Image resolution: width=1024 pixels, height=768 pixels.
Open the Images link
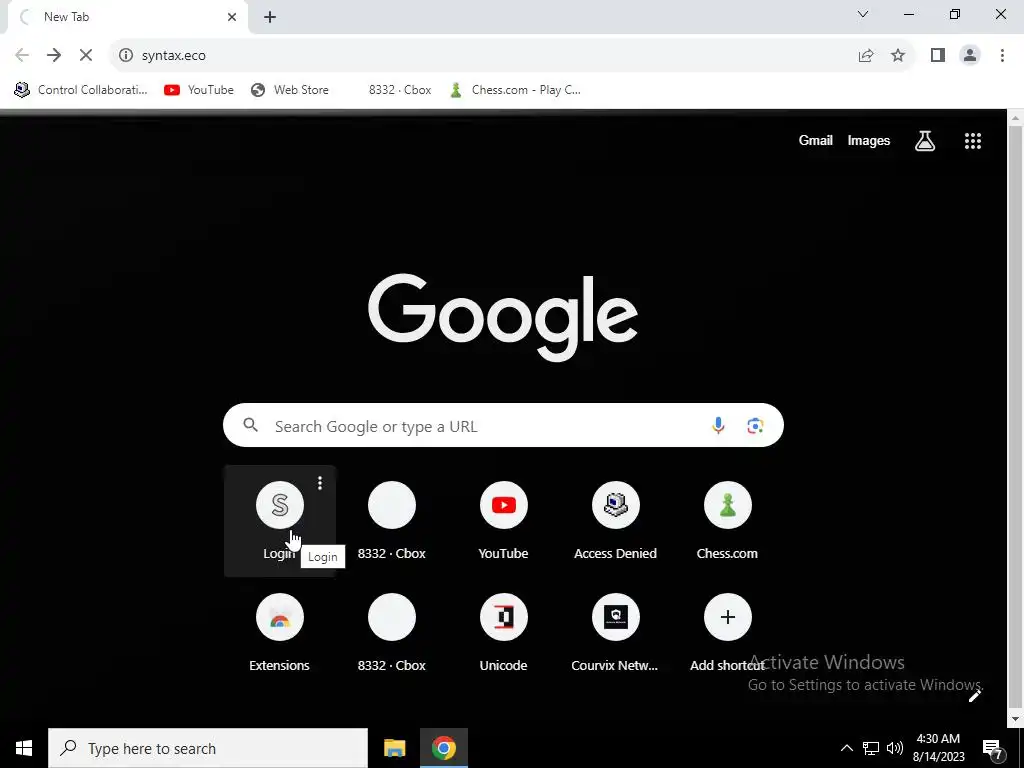click(869, 140)
